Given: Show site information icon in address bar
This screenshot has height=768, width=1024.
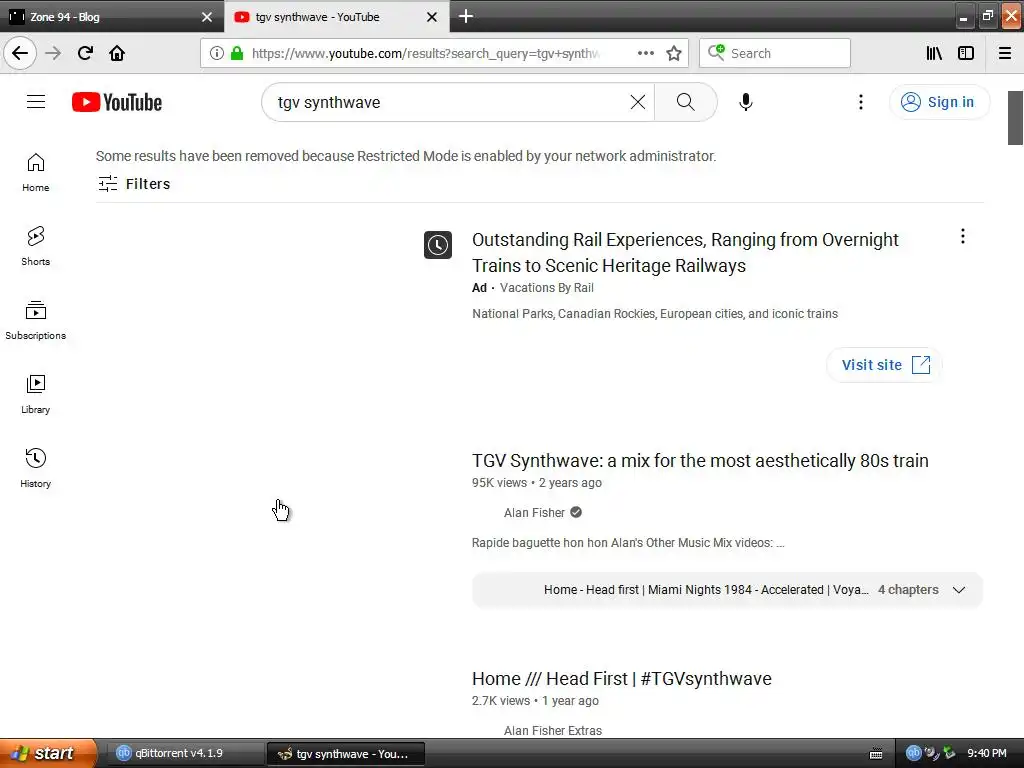Looking at the screenshot, I should 217,53.
